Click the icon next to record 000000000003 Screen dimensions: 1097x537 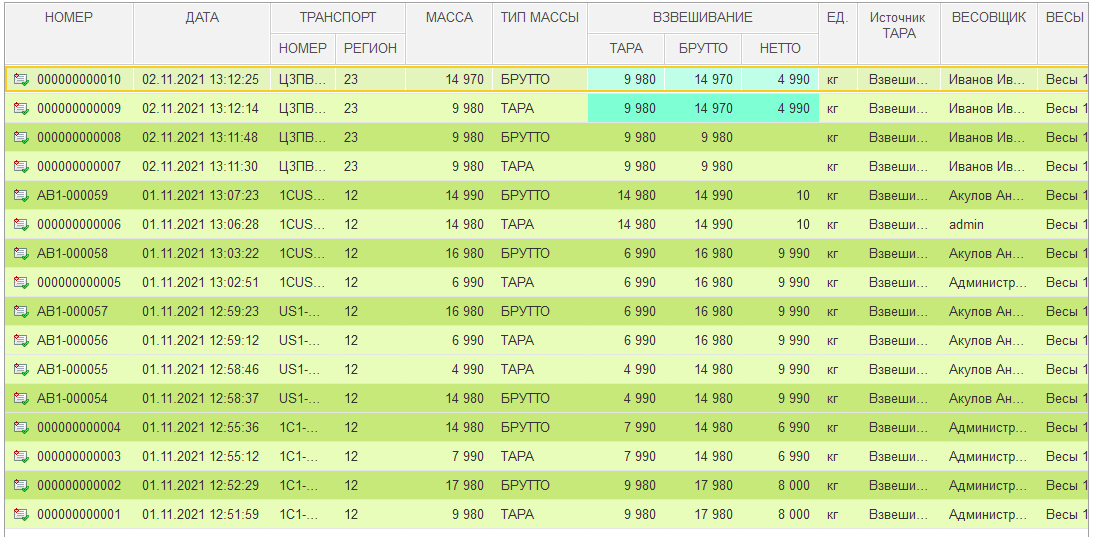[21, 457]
